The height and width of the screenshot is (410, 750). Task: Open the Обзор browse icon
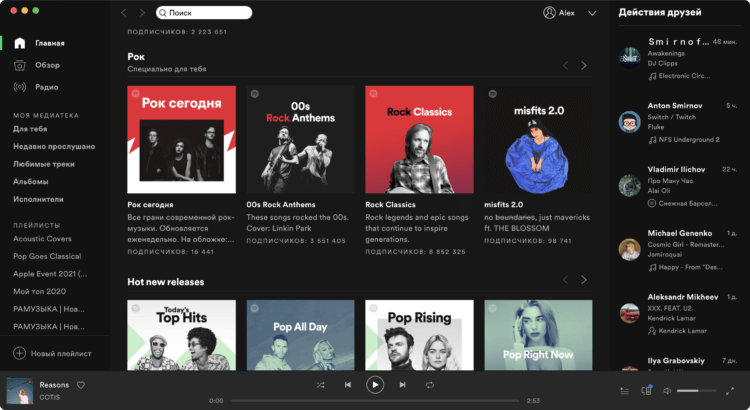(20, 65)
